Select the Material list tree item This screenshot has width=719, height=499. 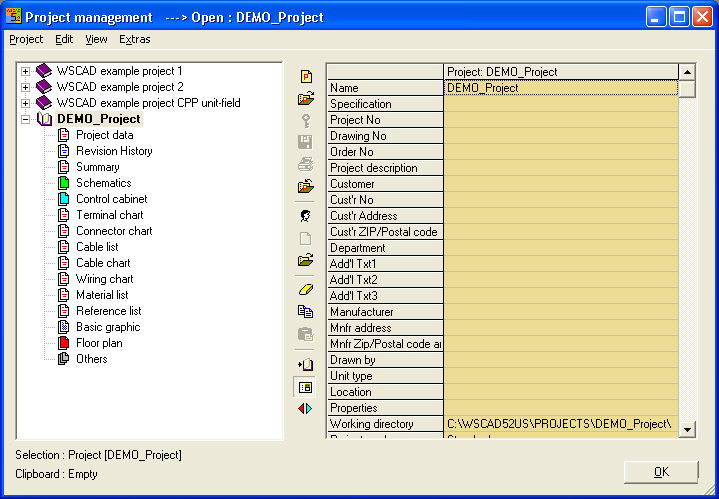(x=102, y=295)
